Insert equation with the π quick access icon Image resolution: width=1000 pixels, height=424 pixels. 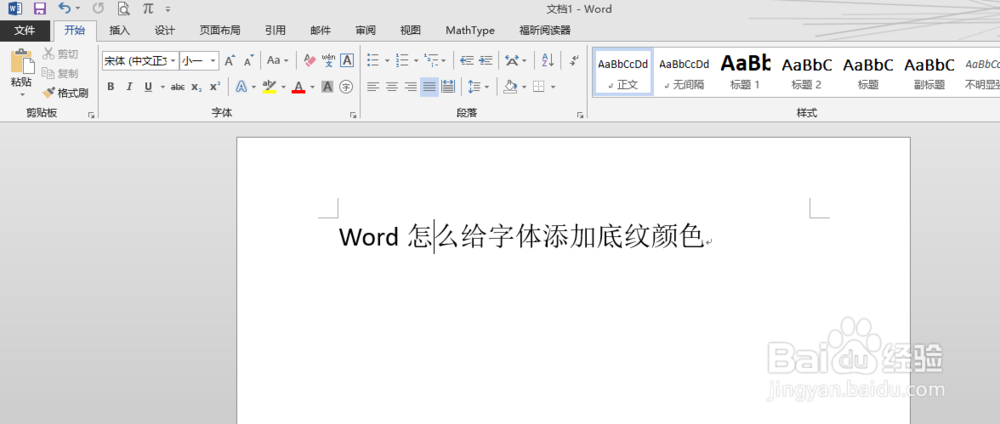[147, 8]
